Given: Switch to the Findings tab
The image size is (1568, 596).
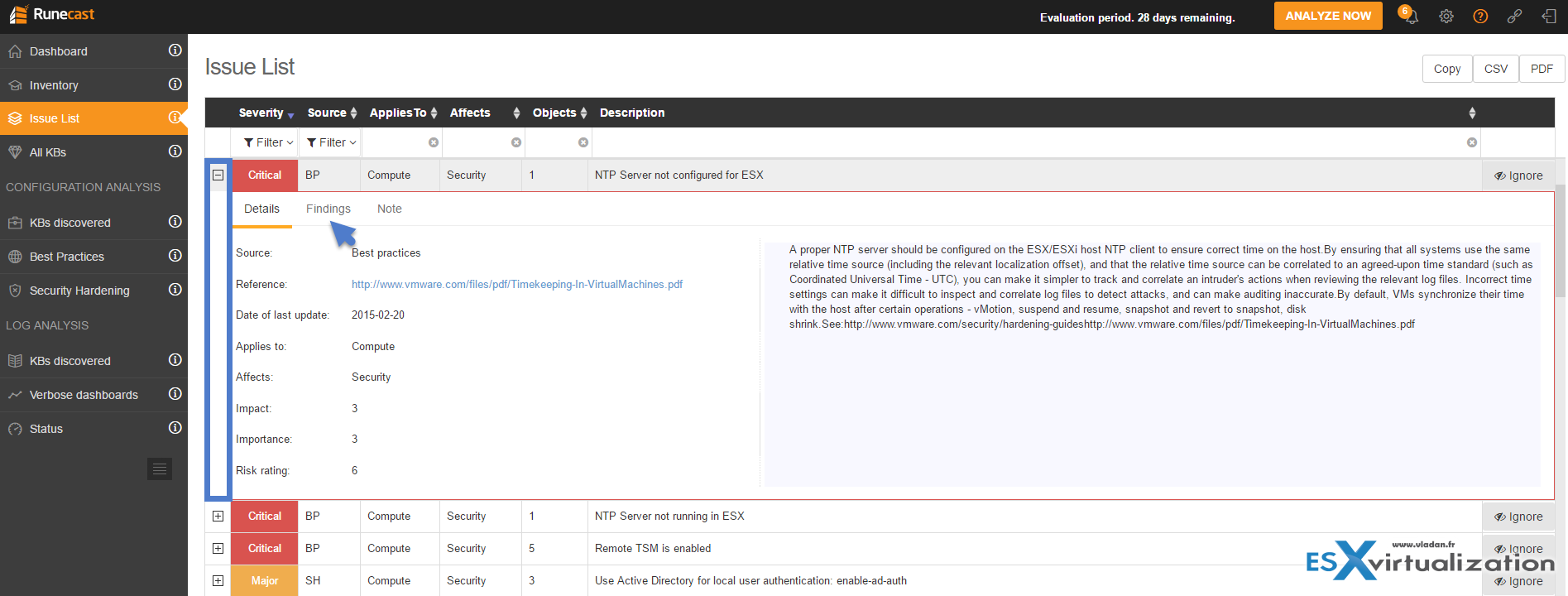Looking at the screenshot, I should click(328, 209).
